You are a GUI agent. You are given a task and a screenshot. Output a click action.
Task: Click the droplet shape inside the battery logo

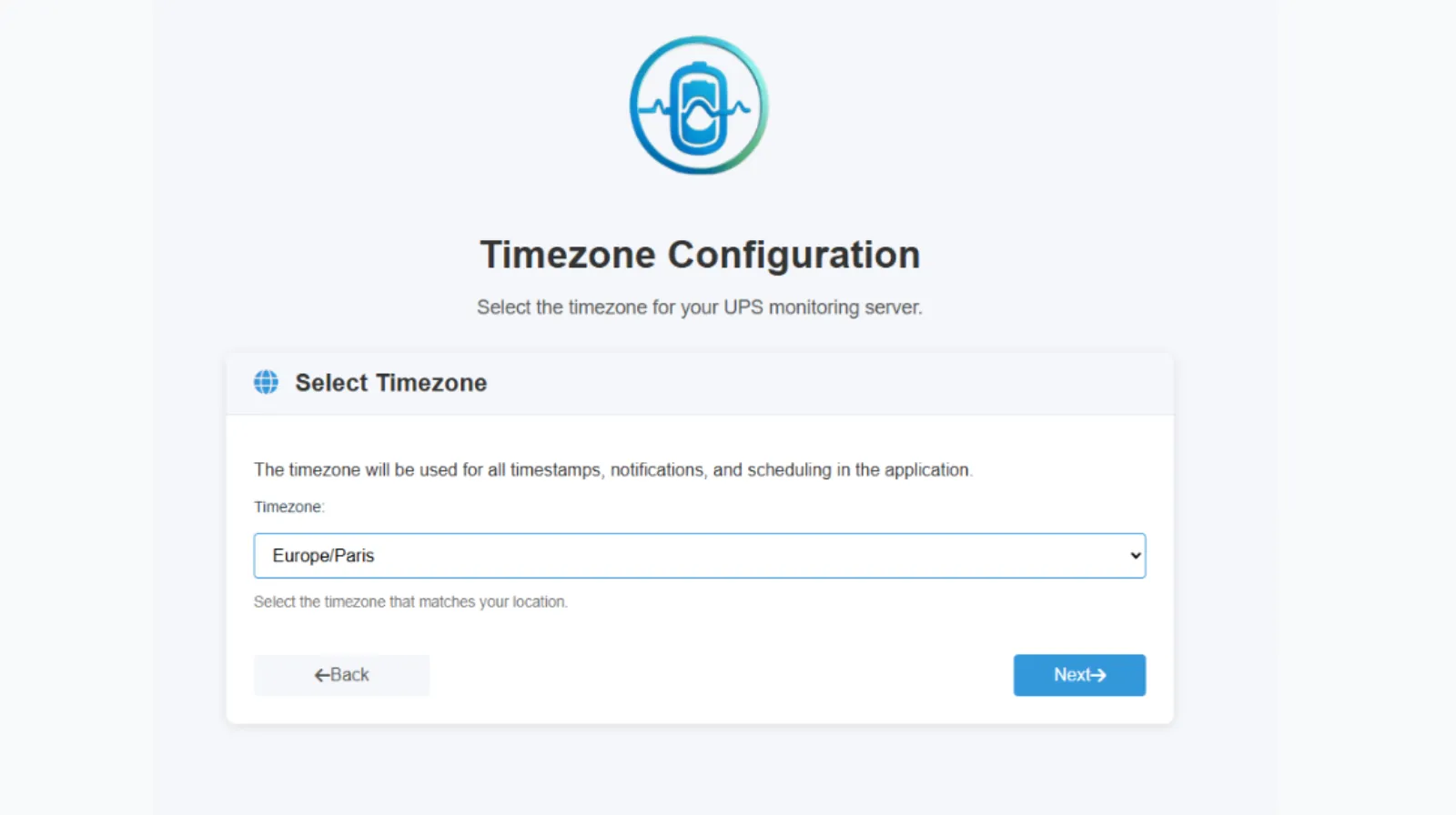[699, 116]
